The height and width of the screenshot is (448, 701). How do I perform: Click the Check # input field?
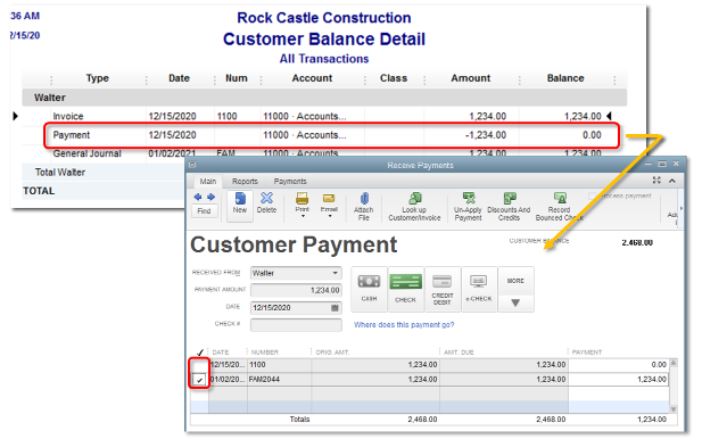click(x=296, y=325)
